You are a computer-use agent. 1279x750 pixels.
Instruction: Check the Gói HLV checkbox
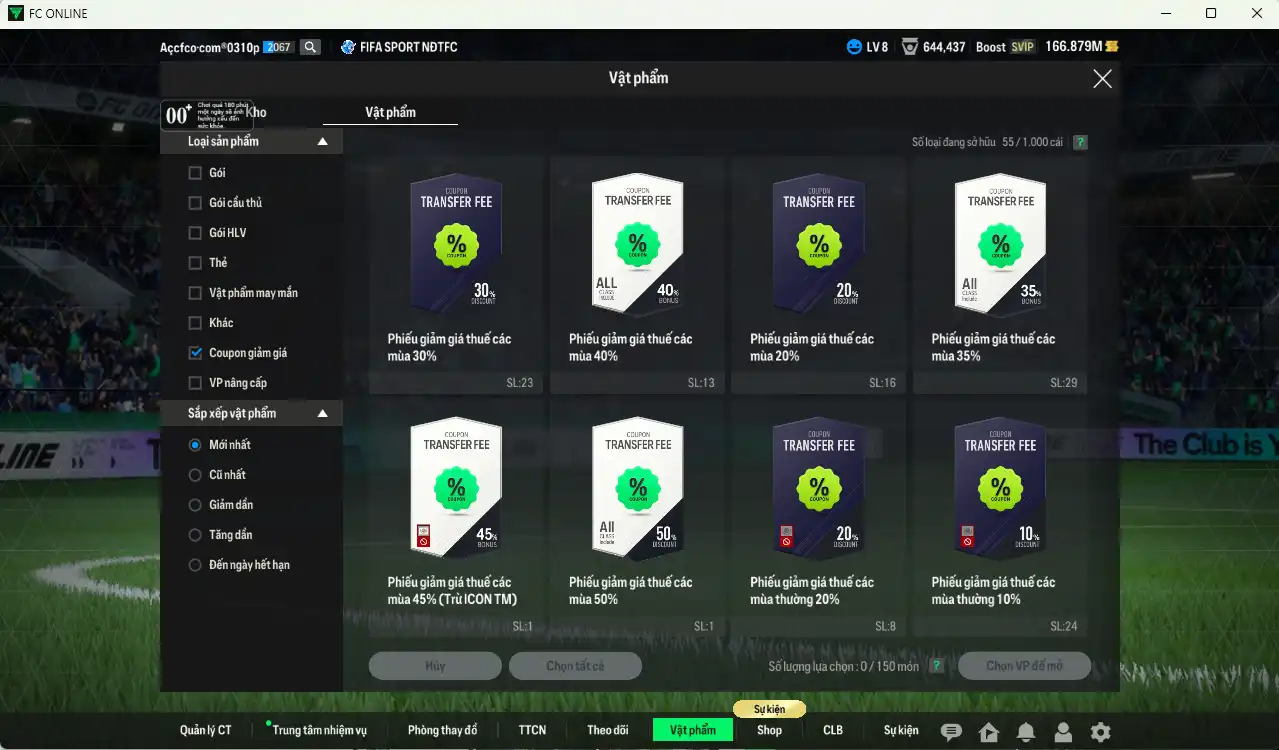point(195,233)
